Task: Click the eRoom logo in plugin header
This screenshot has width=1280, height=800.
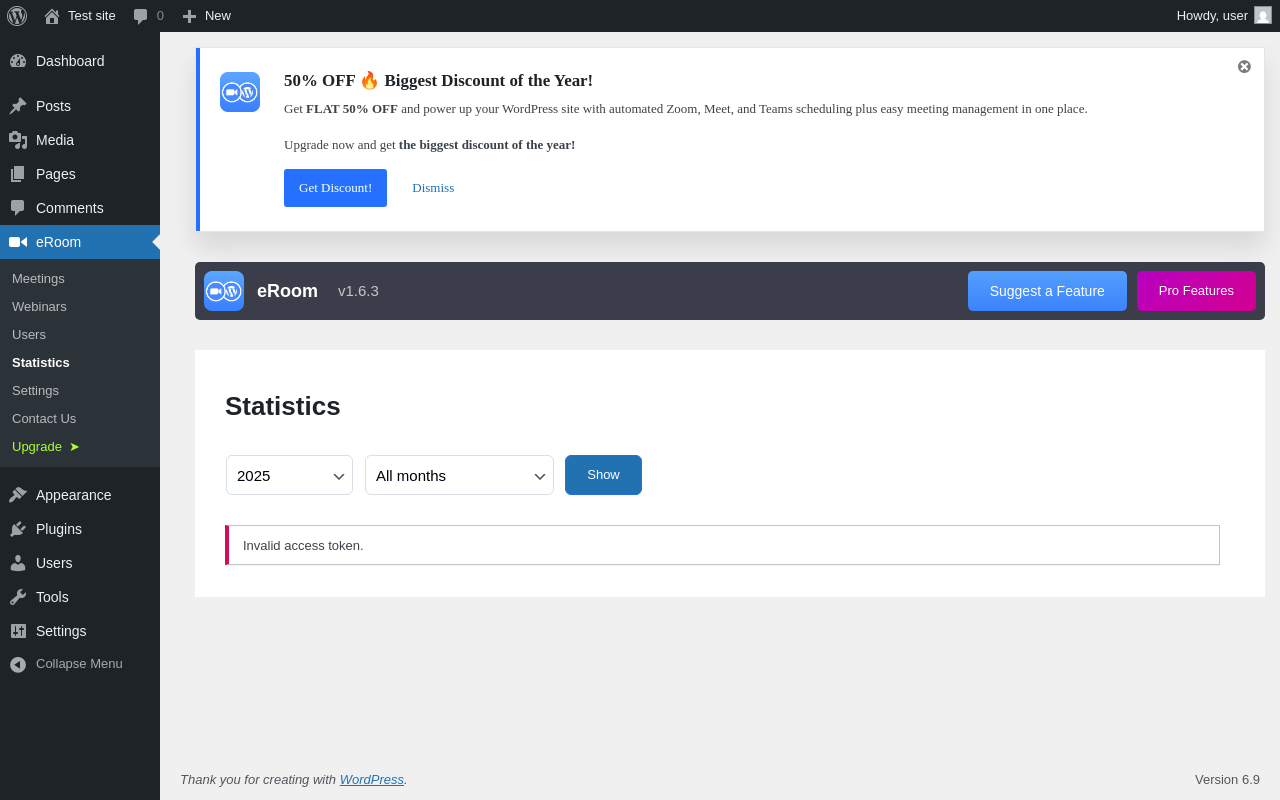Action: pyautogui.click(x=224, y=291)
